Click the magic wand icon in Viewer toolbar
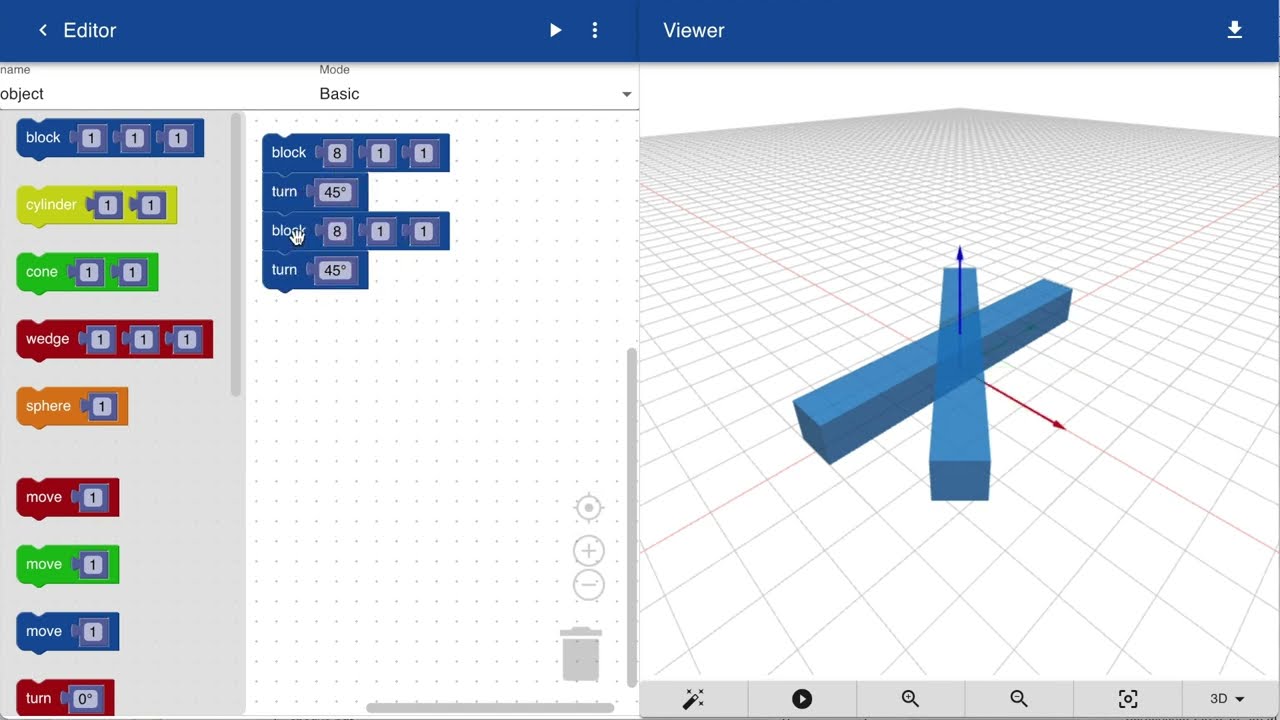This screenshot has height=720, width=1280. 693,699
